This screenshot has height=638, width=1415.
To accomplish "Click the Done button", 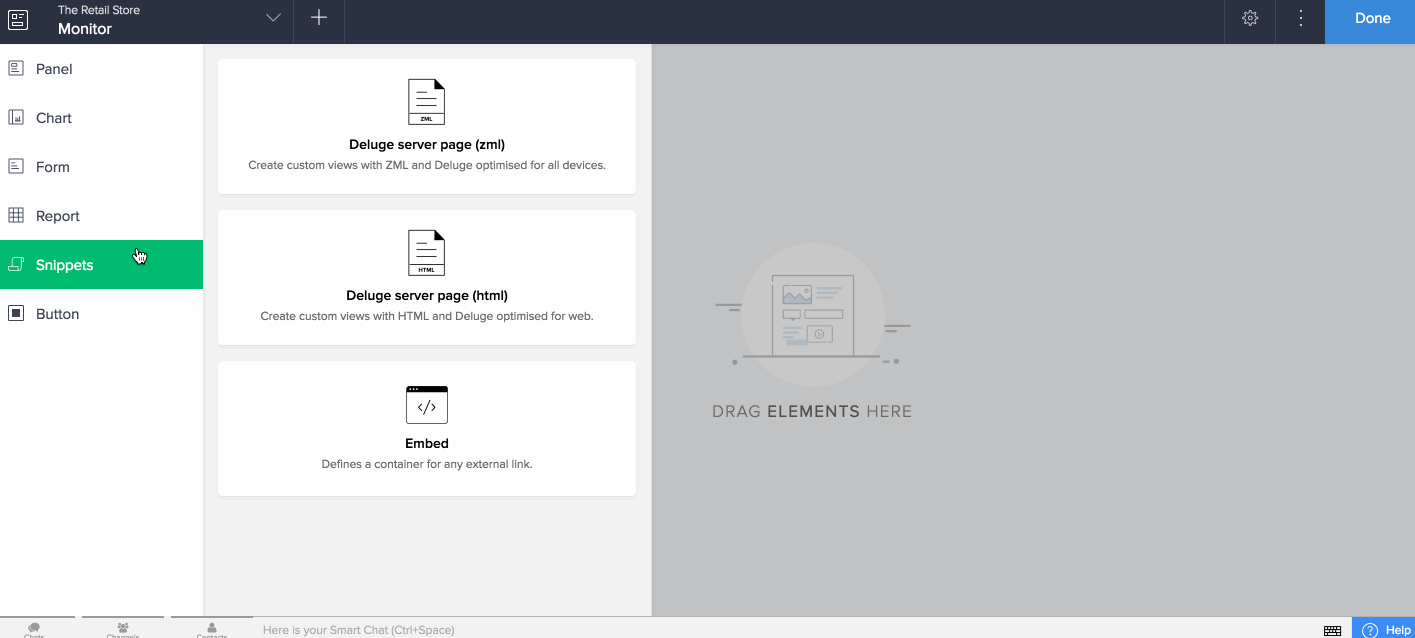I will click(x=1372, y=19).
